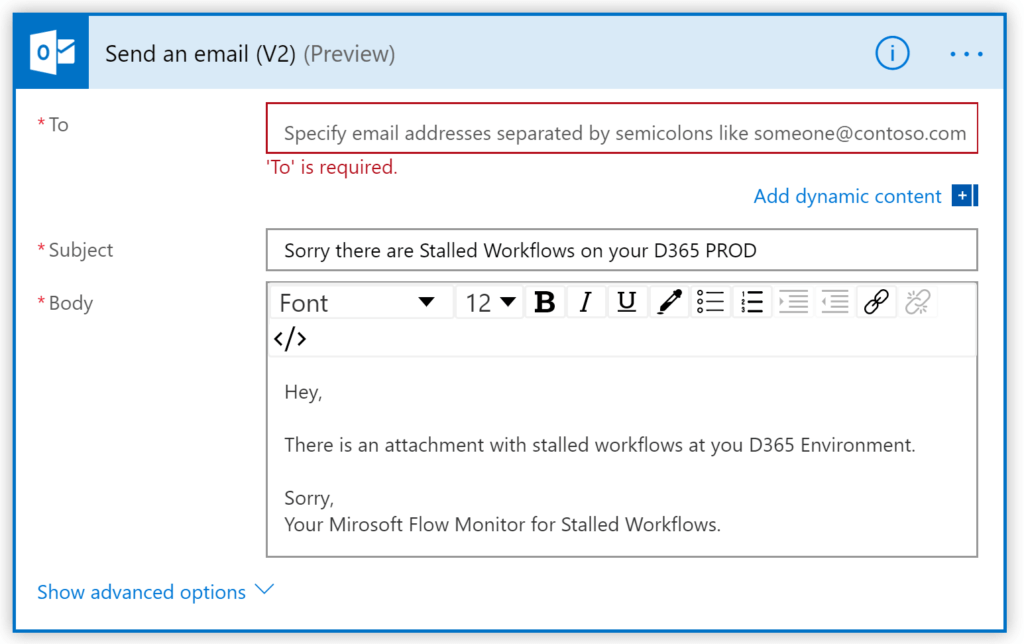The width and height of the screenshot is (1024, 644).
Task: Insert a hyperlink with the link icon
Action: (x=876, y=302)
